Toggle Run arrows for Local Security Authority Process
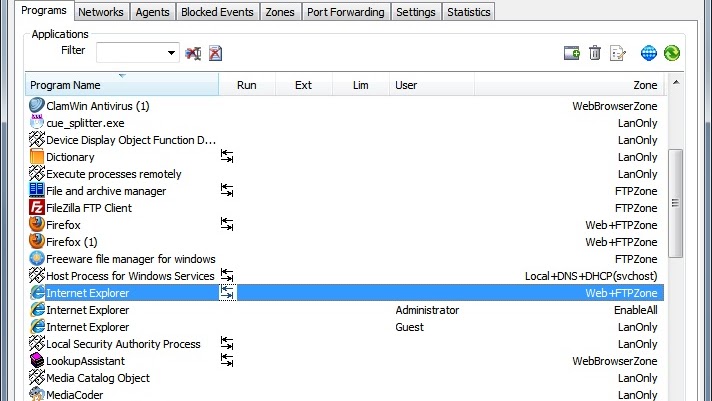Image resolution: width=712 pixels, height=401 pixels. (227, 343)
